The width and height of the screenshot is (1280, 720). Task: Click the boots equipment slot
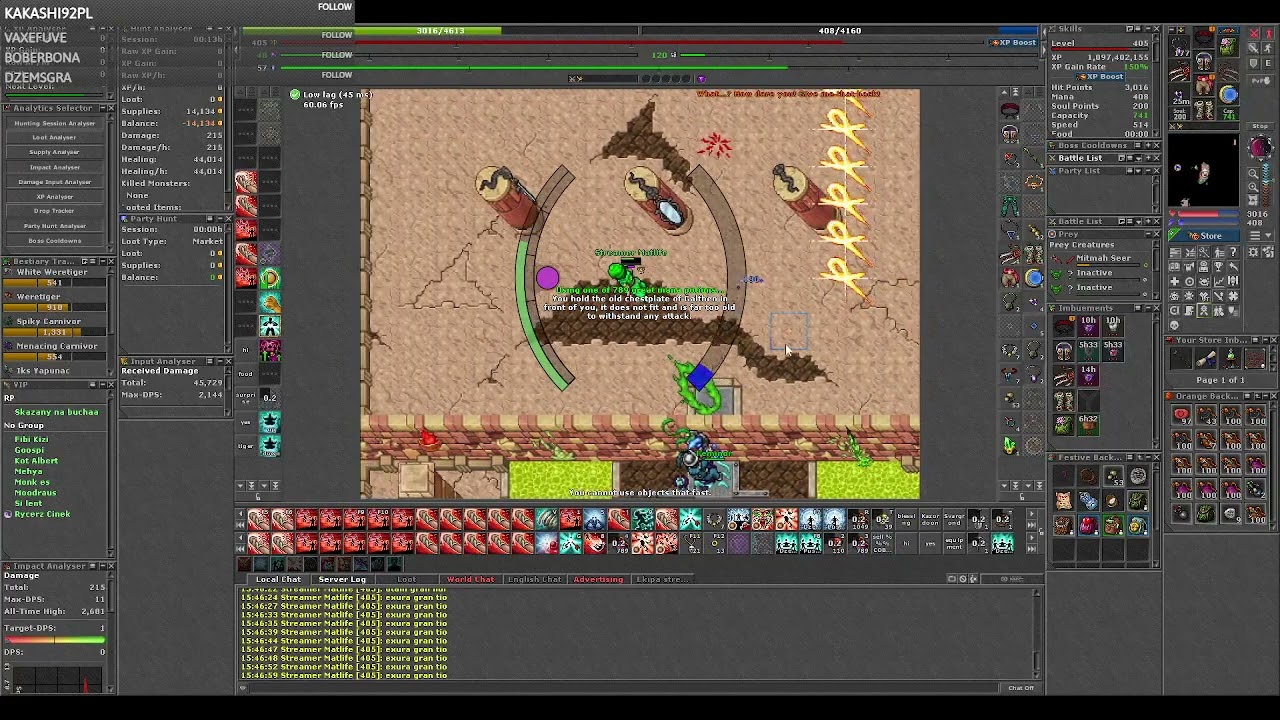[1203, 109]
